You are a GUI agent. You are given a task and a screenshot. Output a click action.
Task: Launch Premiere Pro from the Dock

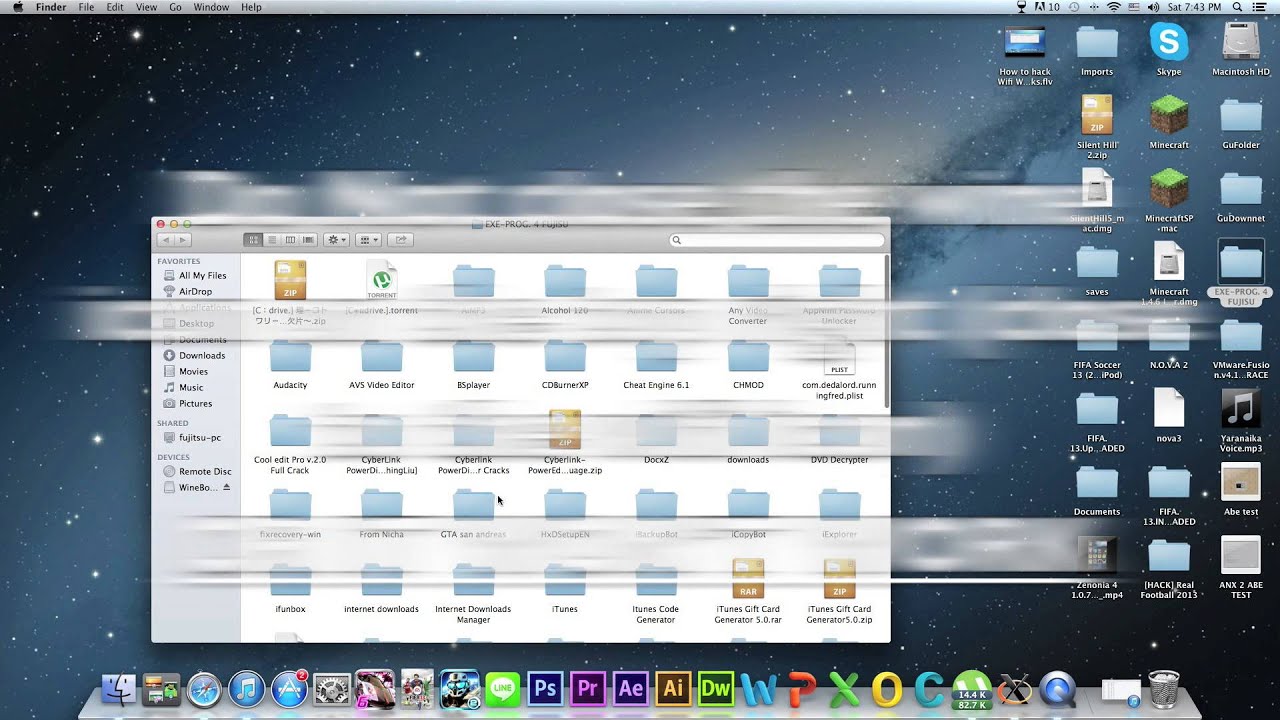(588, 688)
